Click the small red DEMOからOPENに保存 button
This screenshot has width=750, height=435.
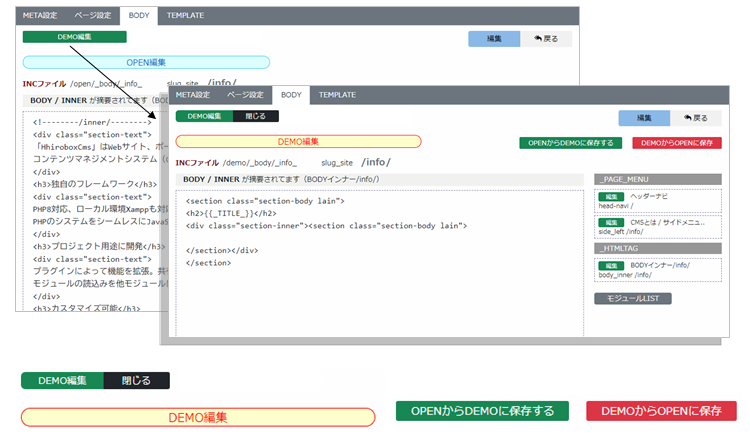[x=677, y=143]
